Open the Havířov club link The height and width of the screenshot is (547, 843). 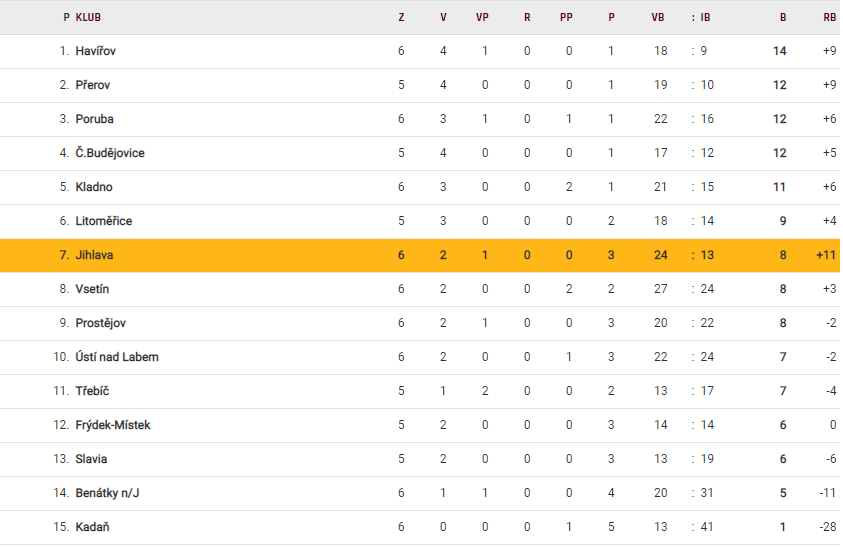pos(96,51)
